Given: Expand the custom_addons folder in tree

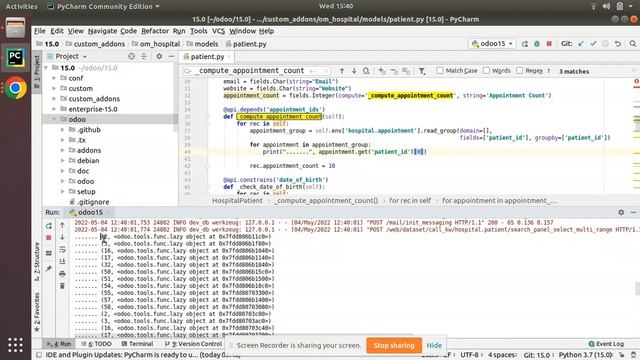Looking at the screenshot, I should pos(54,99).
